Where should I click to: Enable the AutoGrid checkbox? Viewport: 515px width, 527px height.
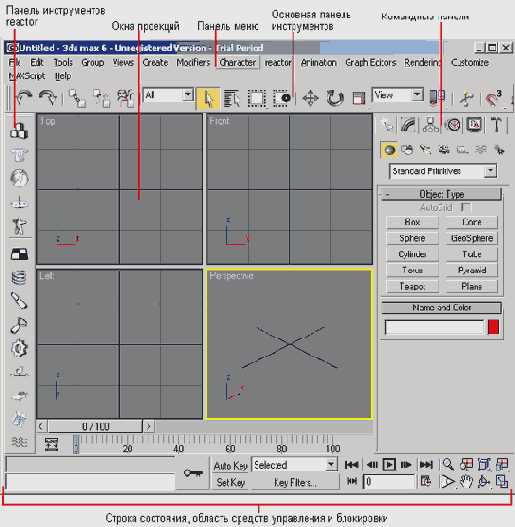(x=467, y=207)
